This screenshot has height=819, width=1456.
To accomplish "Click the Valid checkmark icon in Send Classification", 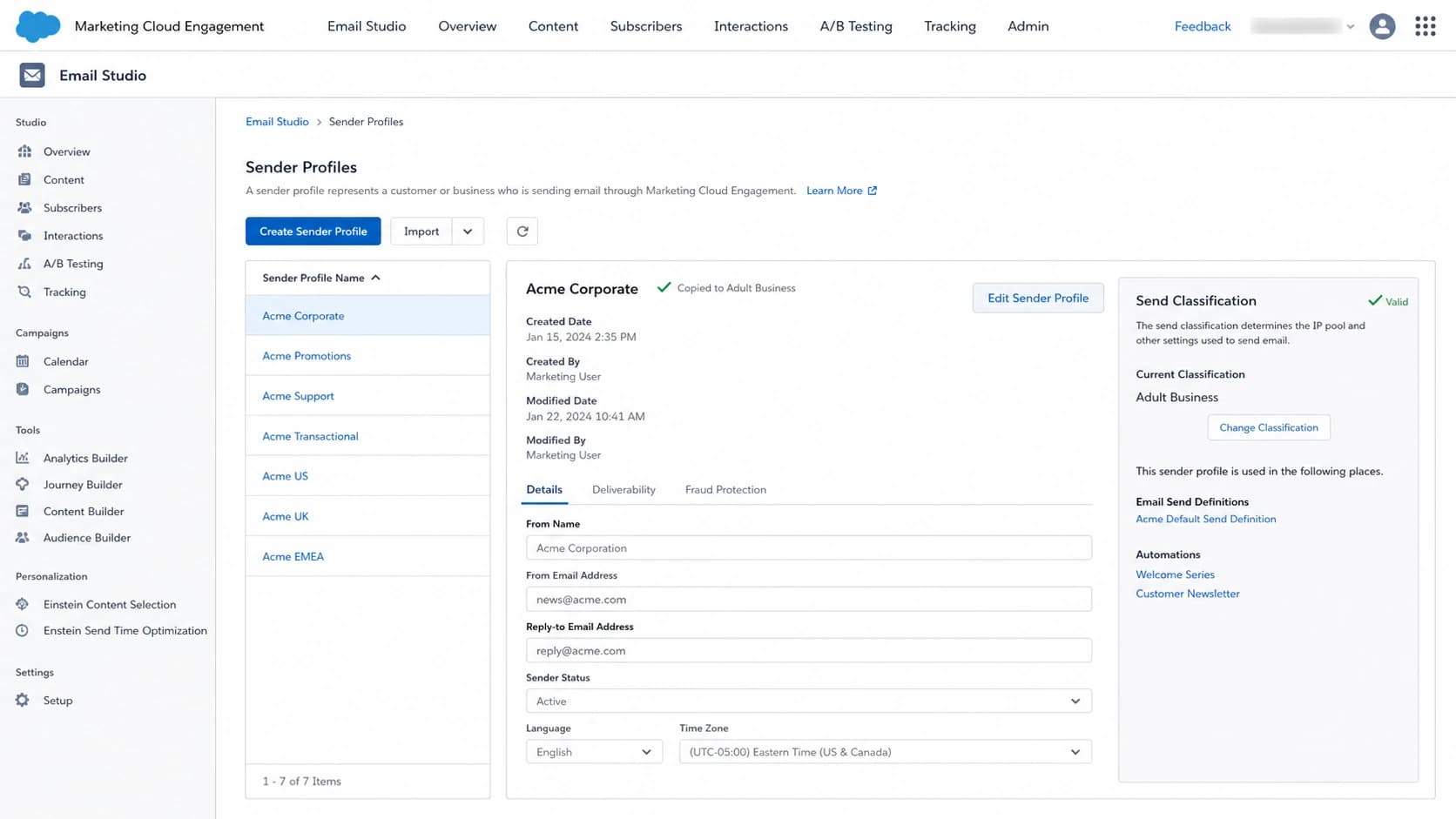I will click(x=1375, y=300).
